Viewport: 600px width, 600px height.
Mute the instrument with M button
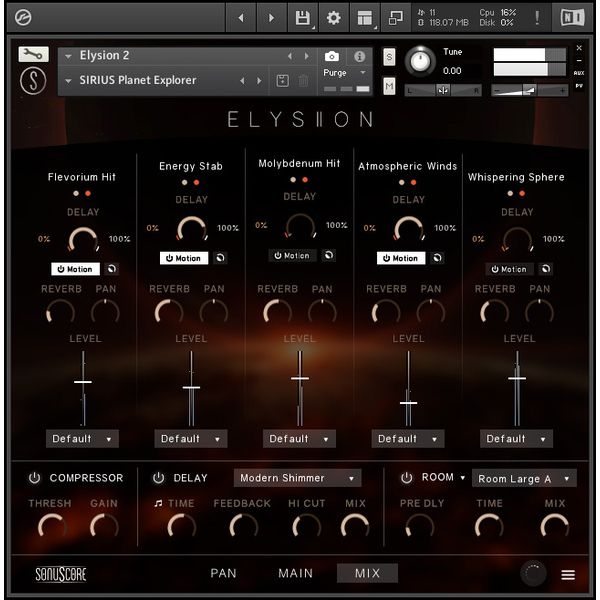[389, 86]
